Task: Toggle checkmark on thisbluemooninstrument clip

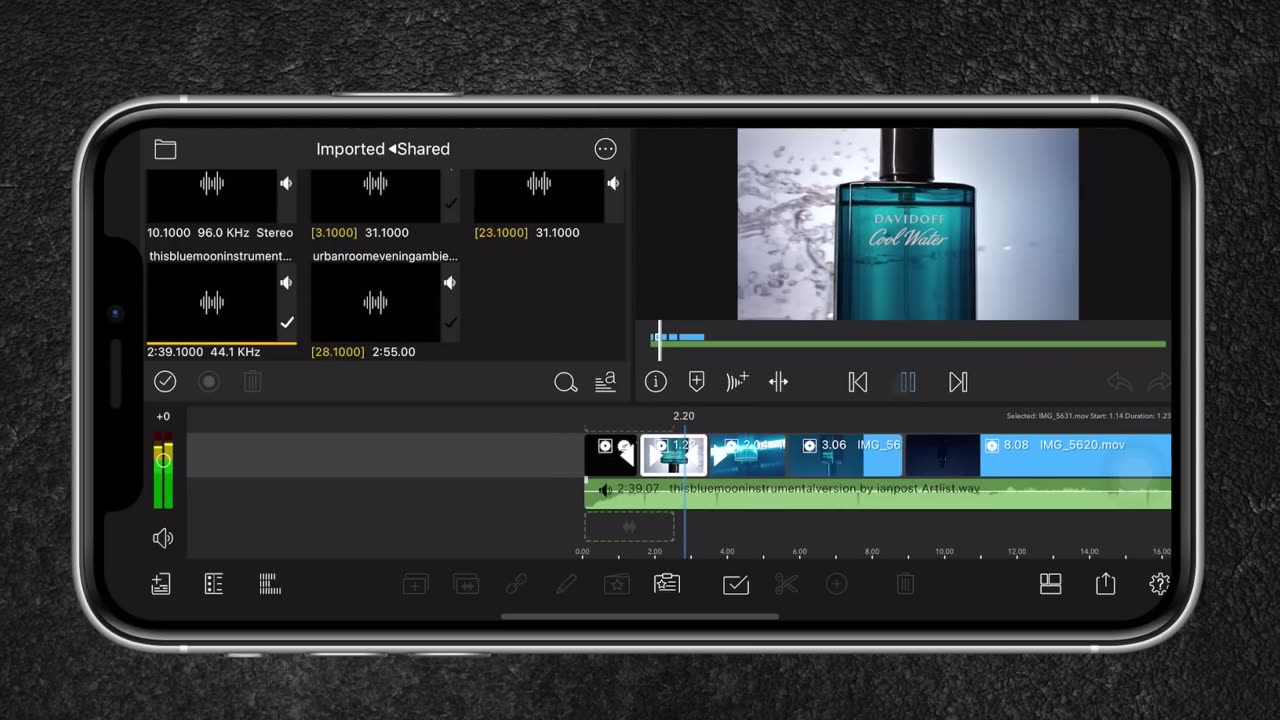Action: point(287,322)
